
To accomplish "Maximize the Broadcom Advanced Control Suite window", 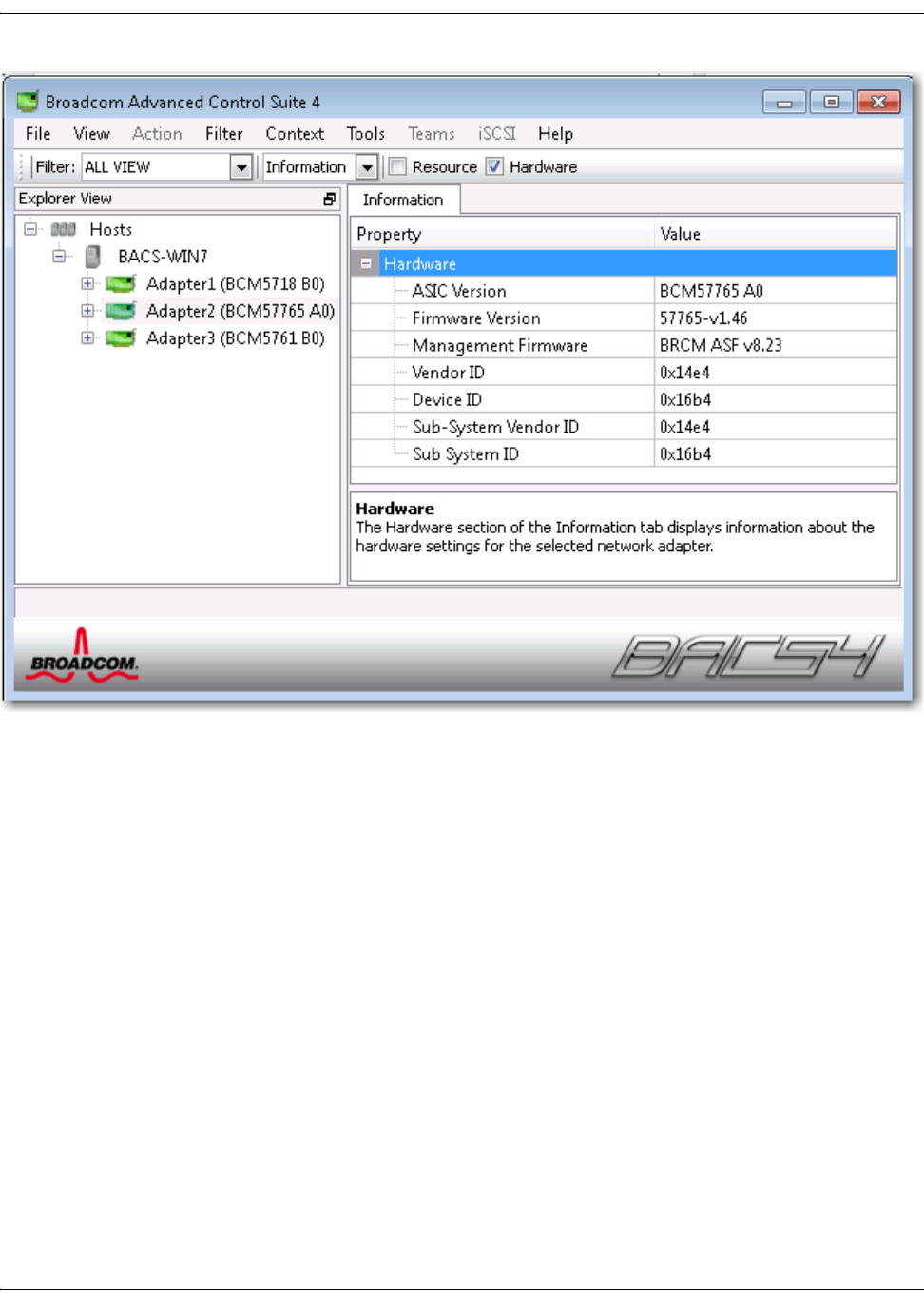I will 831,102.
